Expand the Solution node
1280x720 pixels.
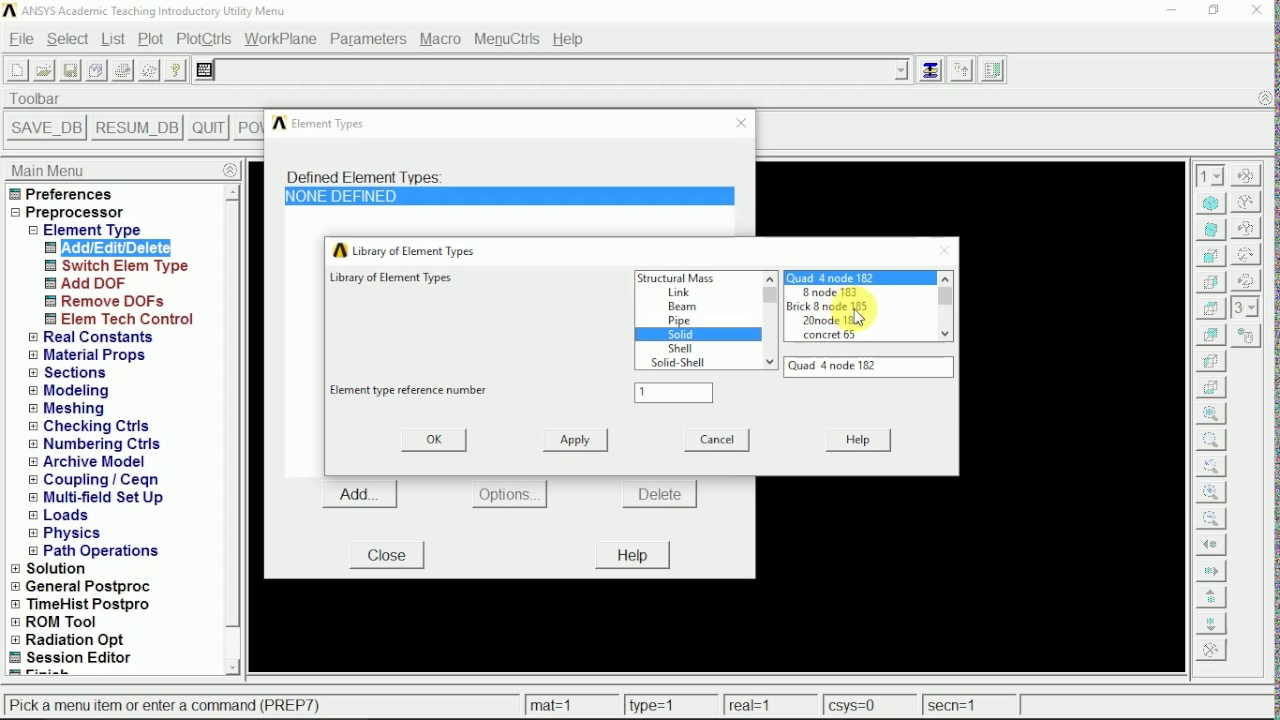point(15,569)
